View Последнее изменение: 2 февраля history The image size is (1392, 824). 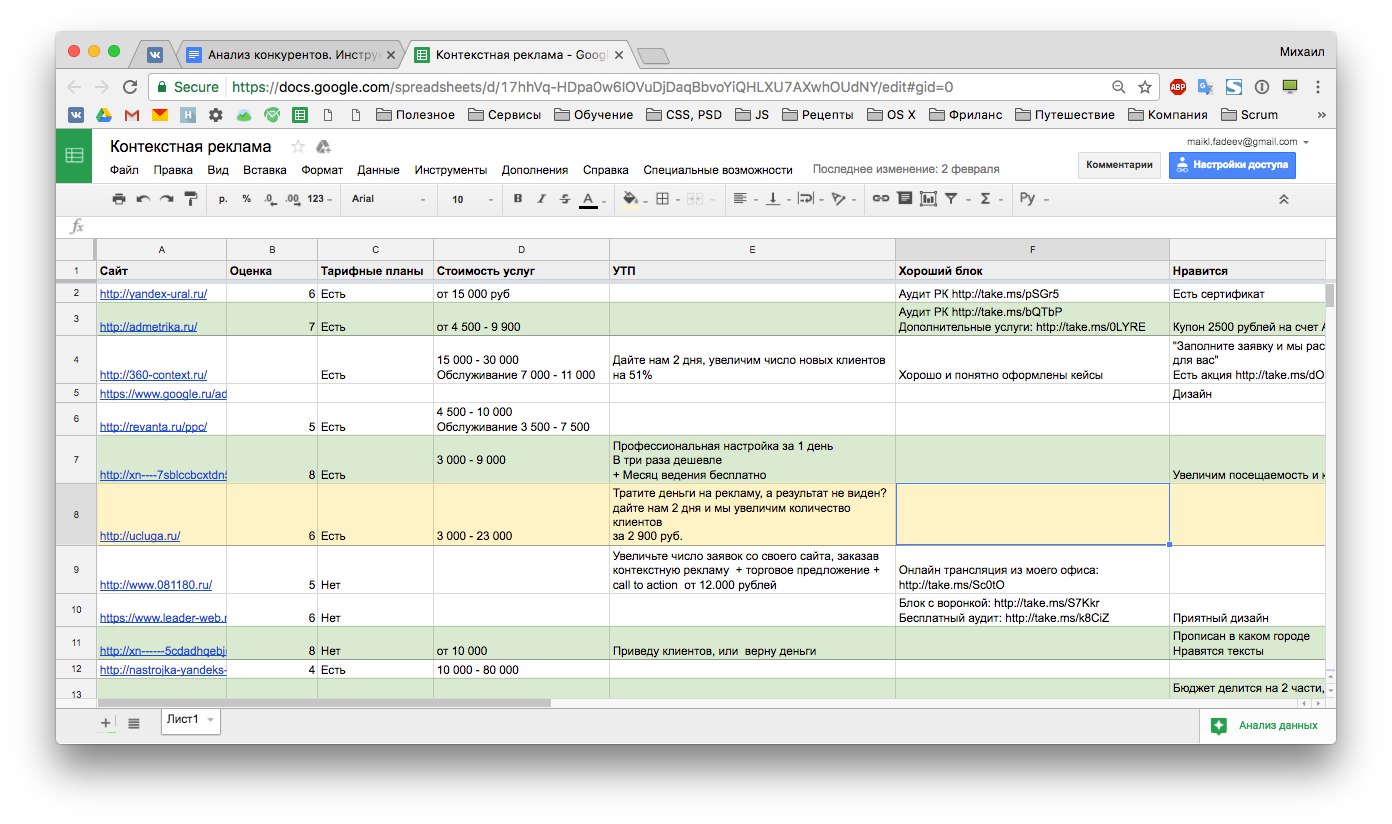click(906, 170)
